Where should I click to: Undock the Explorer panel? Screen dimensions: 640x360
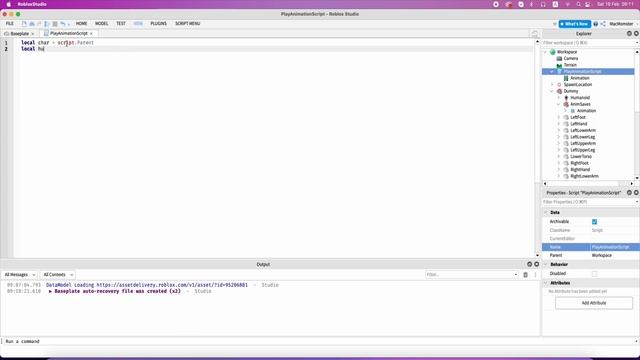pos(629,33)
